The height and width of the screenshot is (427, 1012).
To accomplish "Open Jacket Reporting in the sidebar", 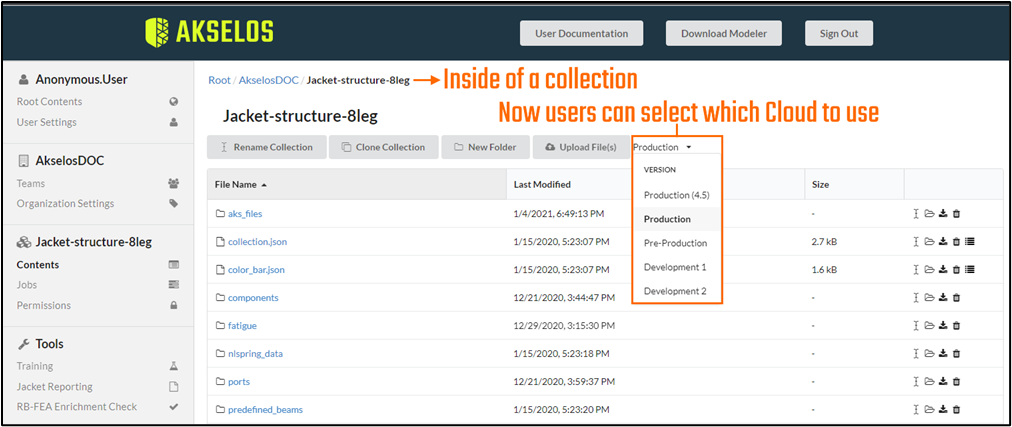I will tap(55, 386).
